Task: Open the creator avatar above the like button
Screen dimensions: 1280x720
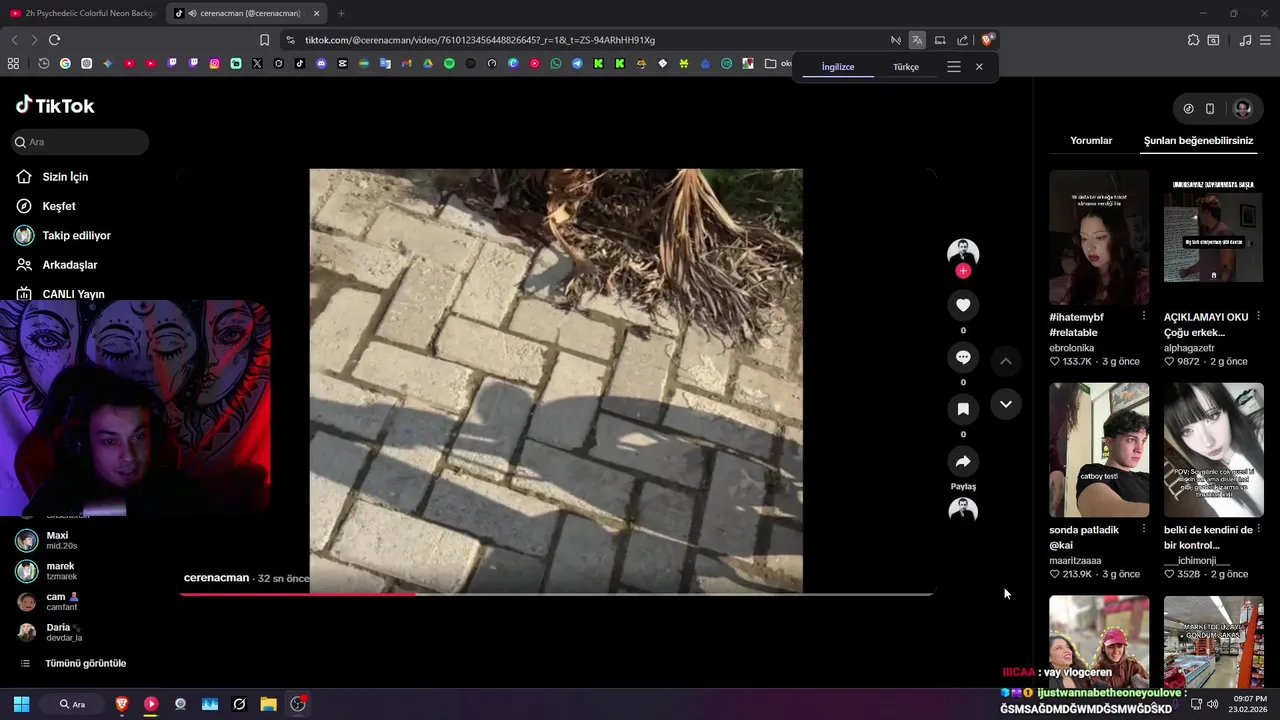Action: click(963, 252)
